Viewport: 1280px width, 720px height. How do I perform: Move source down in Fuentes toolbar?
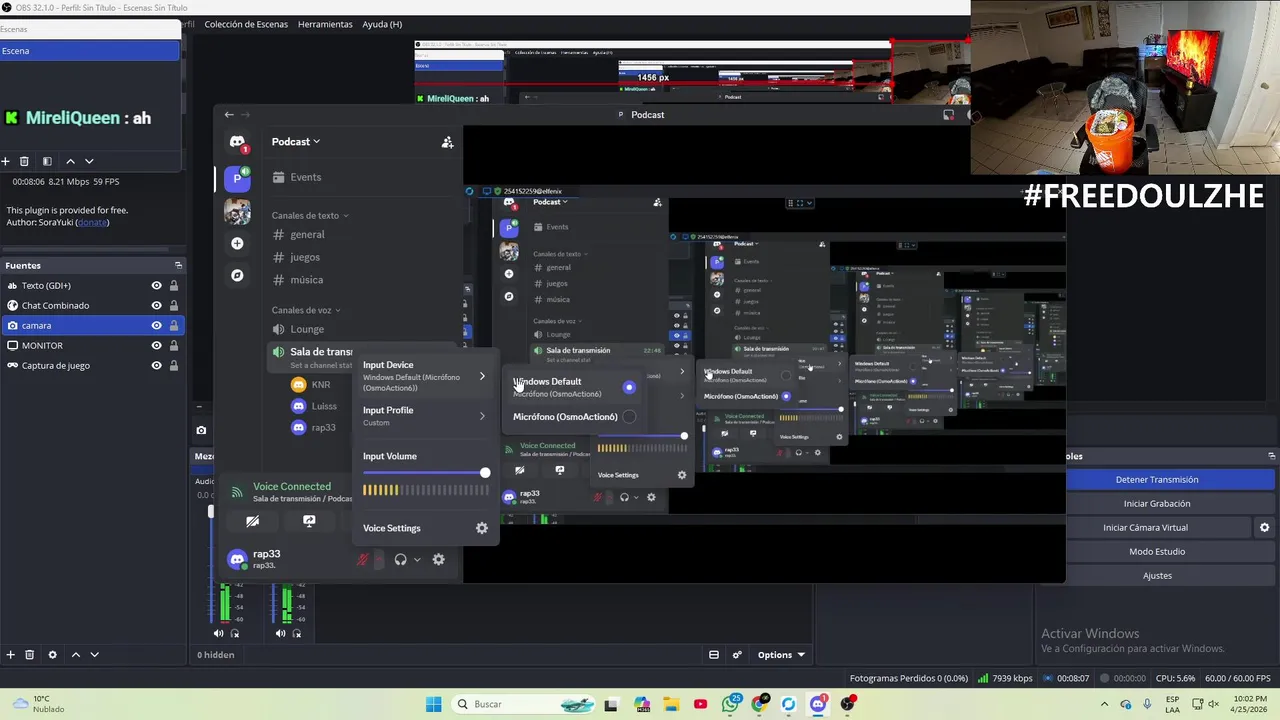click(x=94, y=655)
